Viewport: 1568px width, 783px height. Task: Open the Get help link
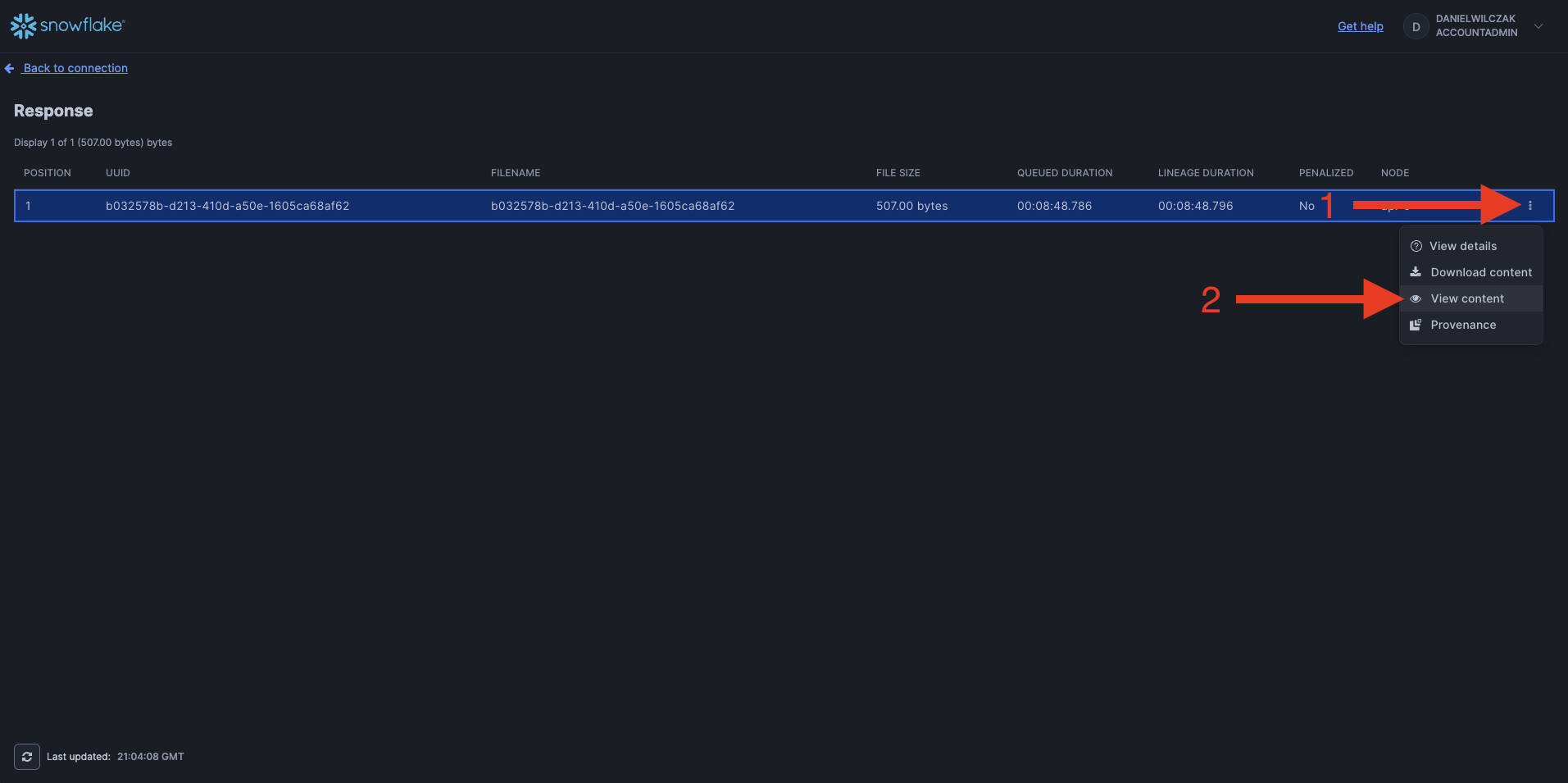(1360, 26)
